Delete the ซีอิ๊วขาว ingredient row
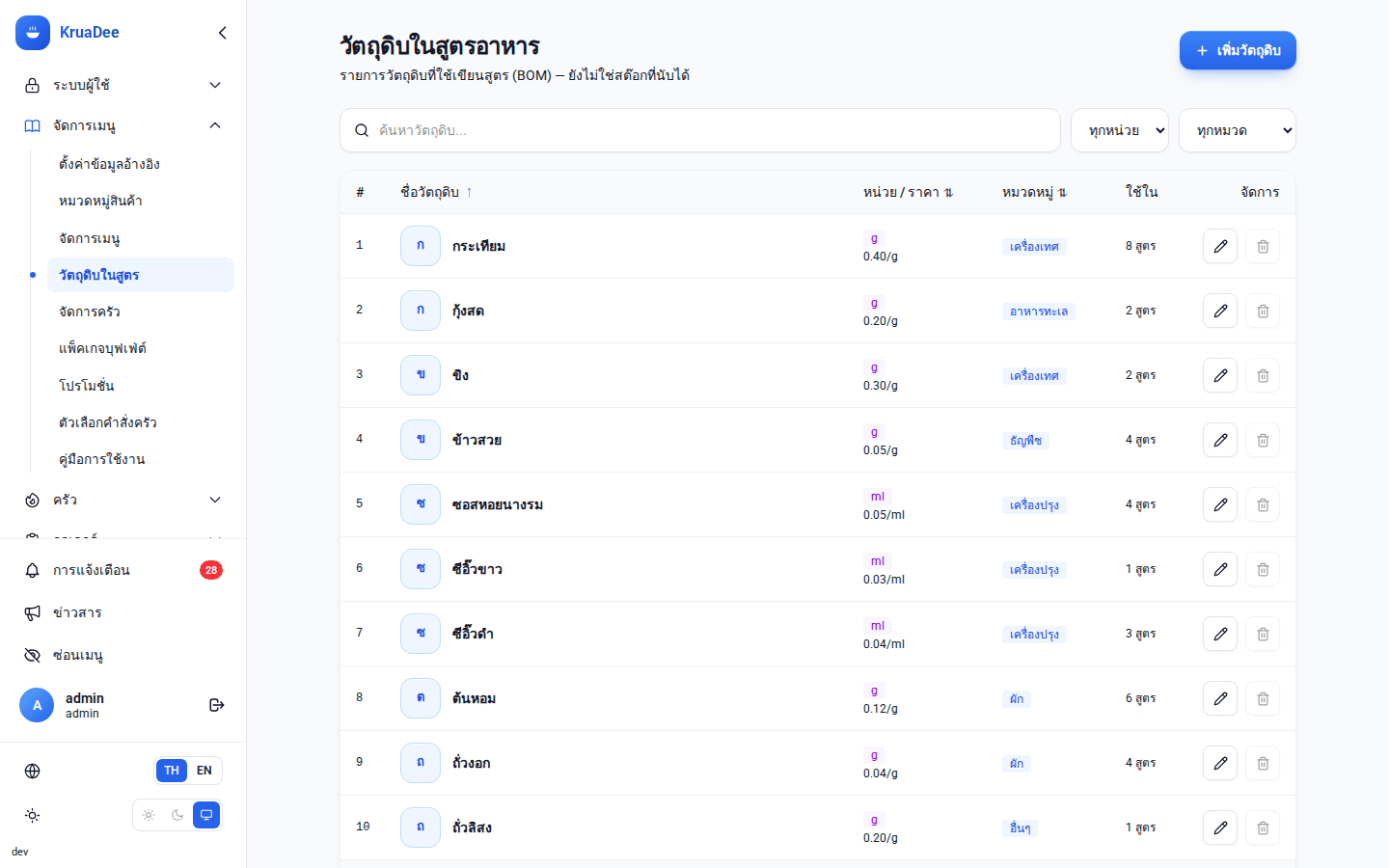 [1263, 569]
